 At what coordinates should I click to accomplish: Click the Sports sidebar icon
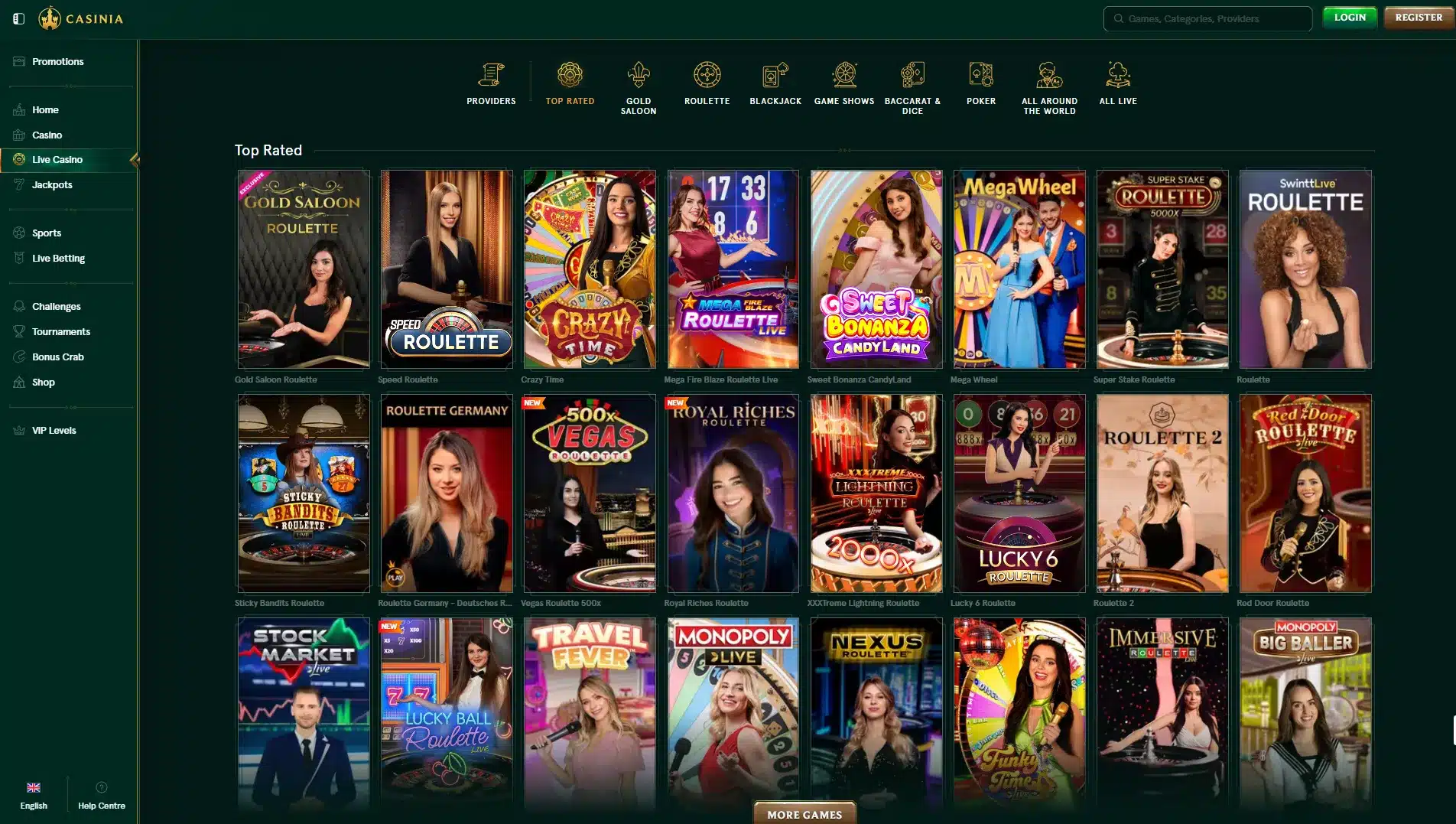19,233
